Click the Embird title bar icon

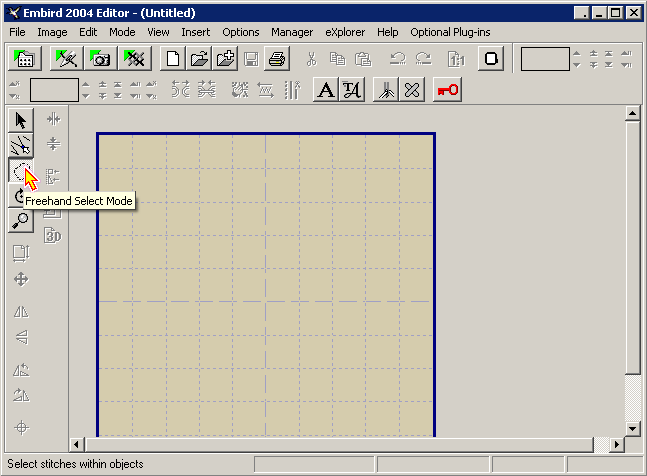coord(14,13)
